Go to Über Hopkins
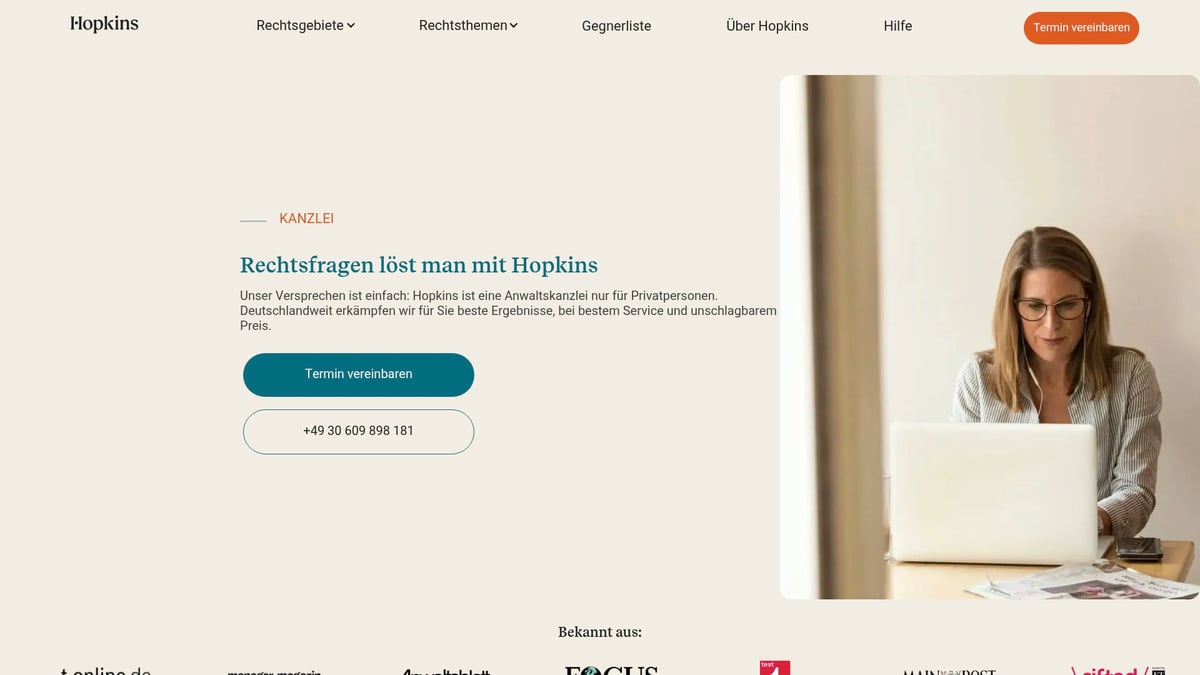The height and width of the screenshot is (675, 1200). (x=767, y=26)
